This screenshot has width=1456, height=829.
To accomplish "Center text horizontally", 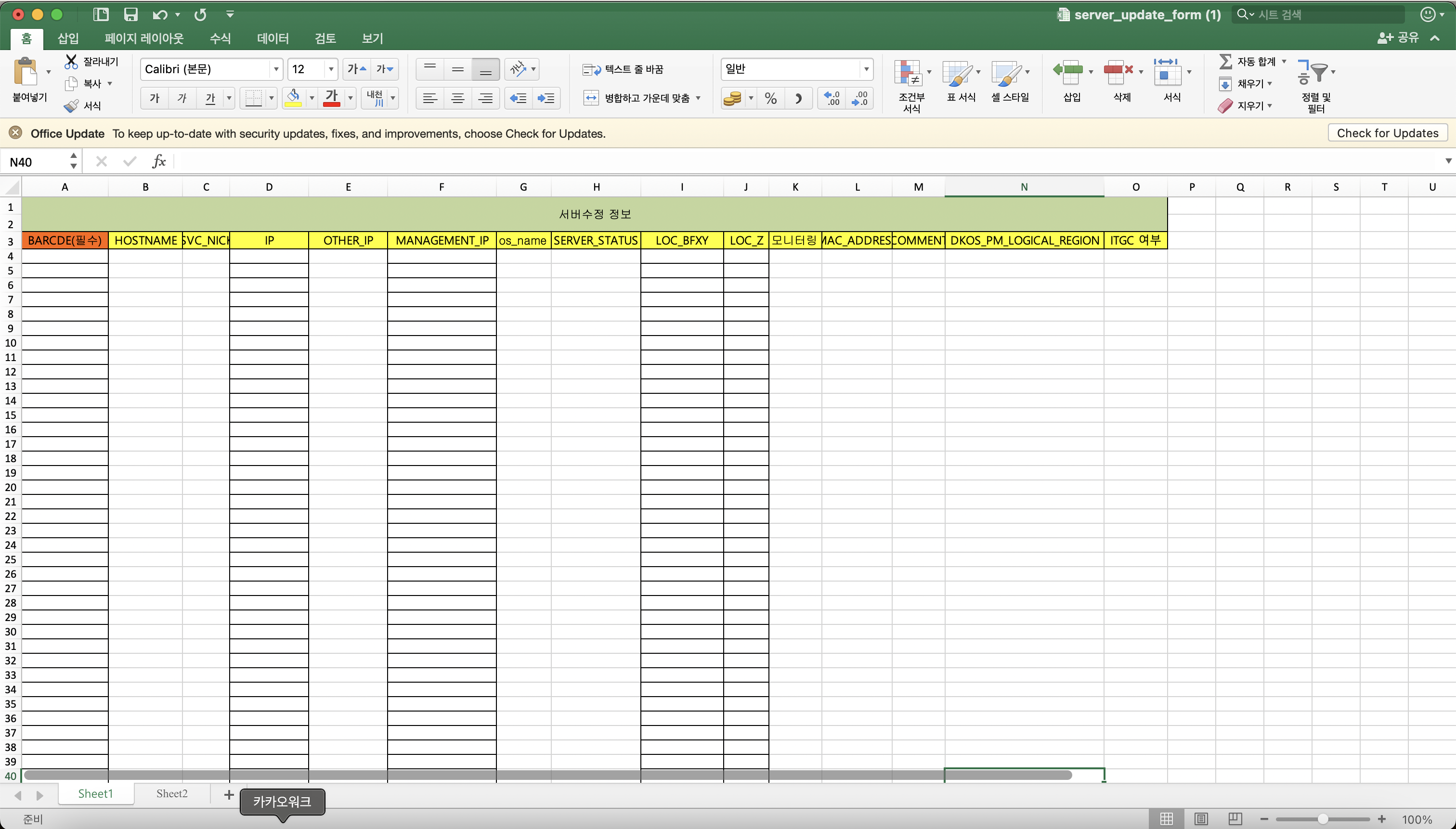I will (x=458, y=98).
